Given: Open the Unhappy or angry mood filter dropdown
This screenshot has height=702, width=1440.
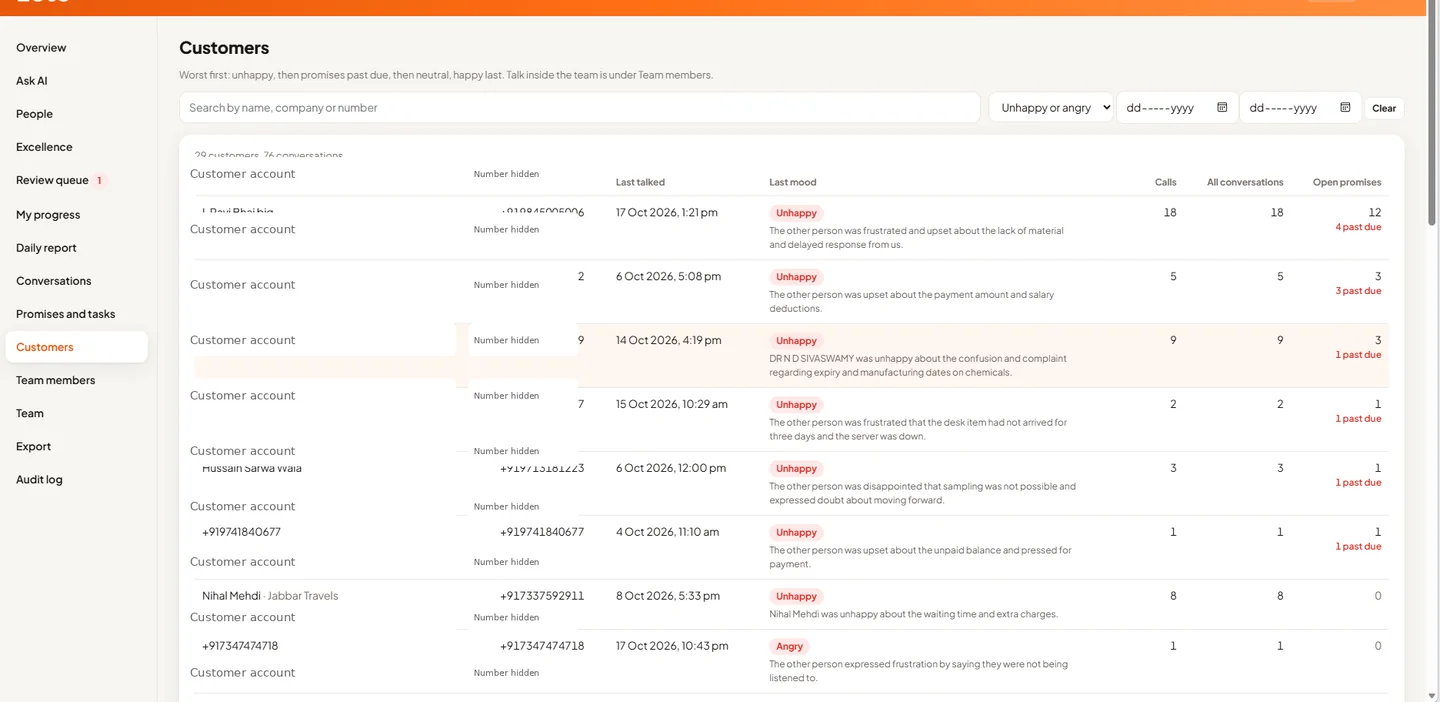Looking at the screenshot, I should [1051, 108].
